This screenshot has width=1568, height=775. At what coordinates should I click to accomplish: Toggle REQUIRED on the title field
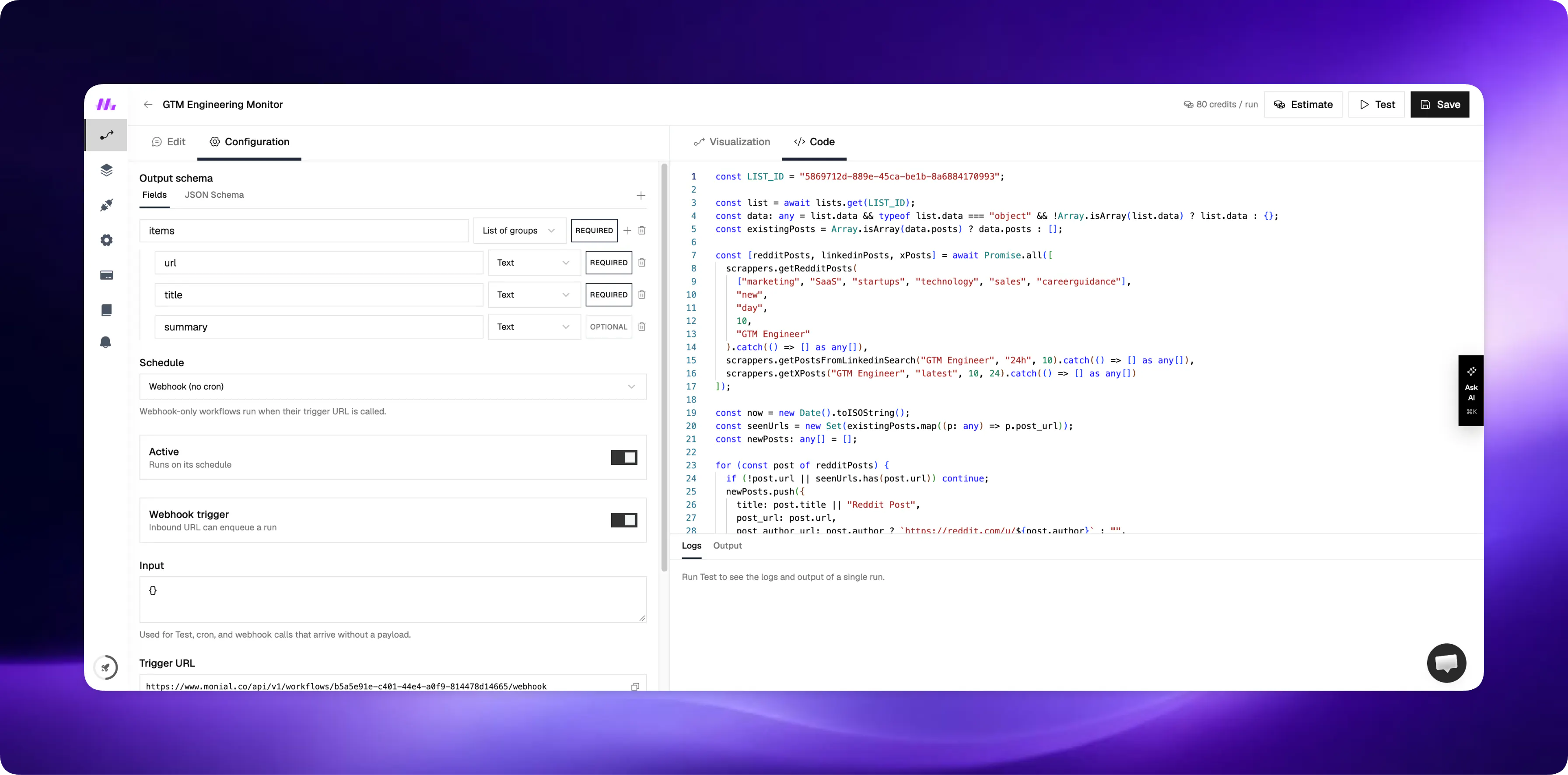point(609,295)
